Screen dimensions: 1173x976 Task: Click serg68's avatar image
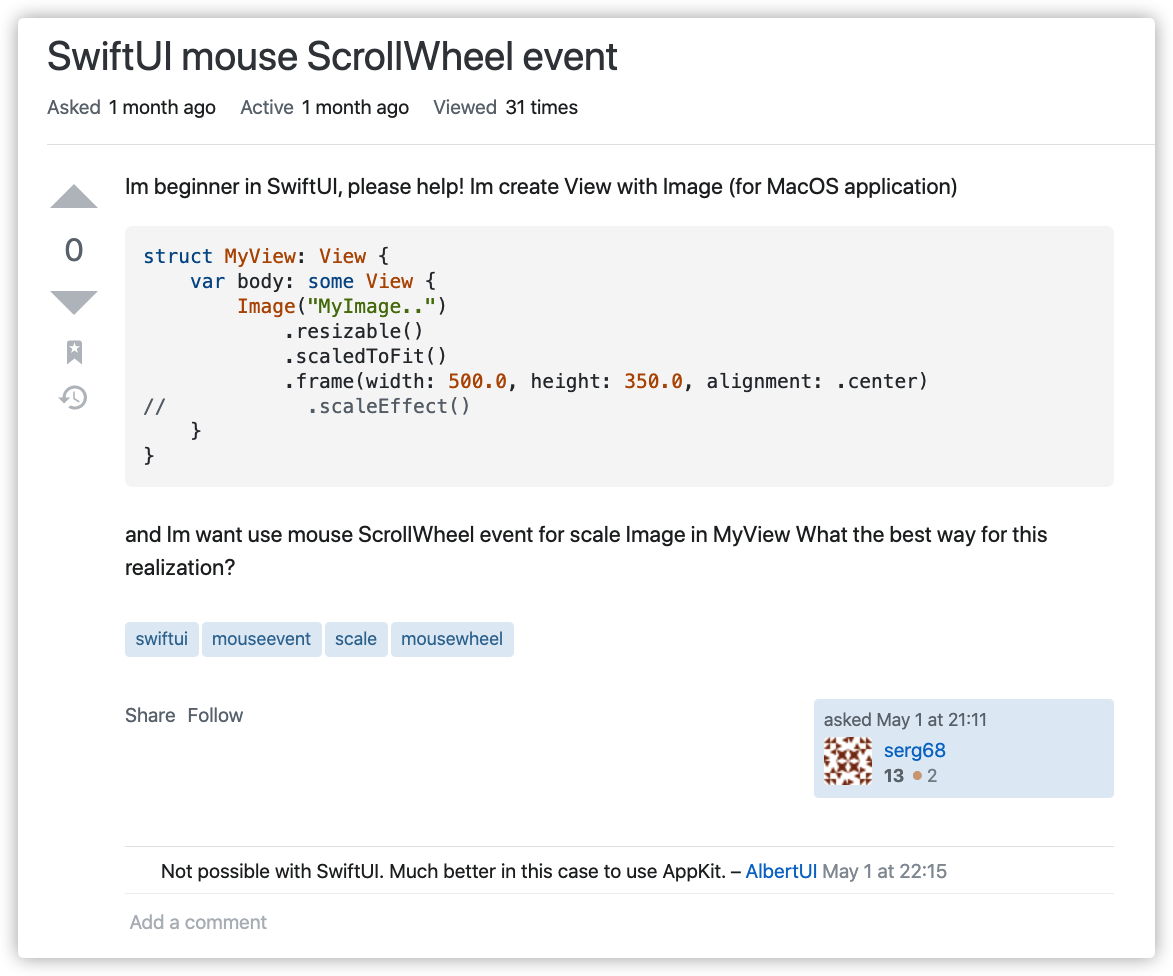[x=848, y=762]
